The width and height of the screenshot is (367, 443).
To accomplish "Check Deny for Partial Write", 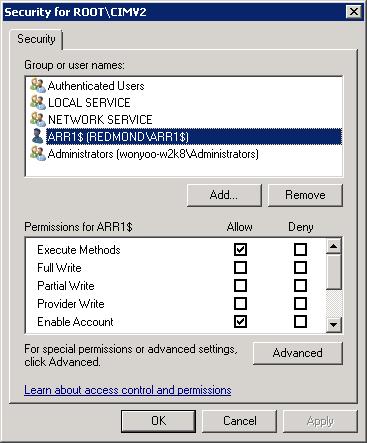I will (300, 285).
